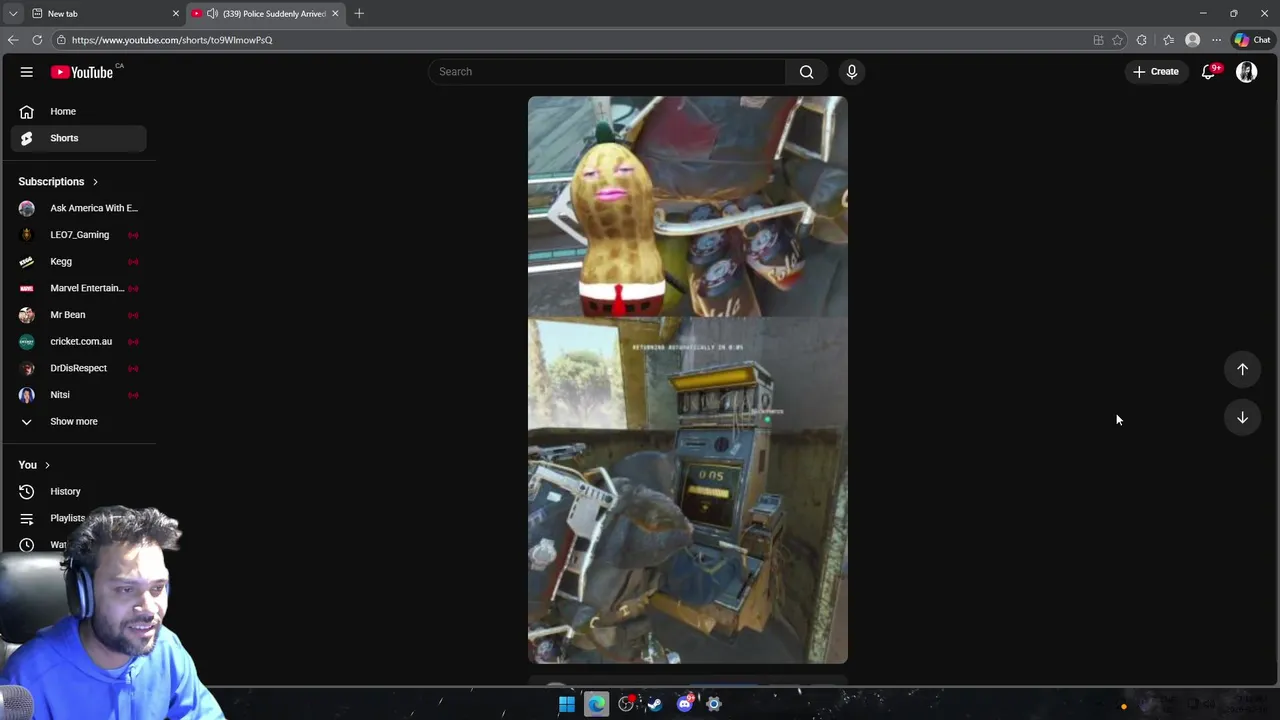Viewport: 1280px width, 720px height.
Task: Open Nitsi channel
Action: (79, 395)
